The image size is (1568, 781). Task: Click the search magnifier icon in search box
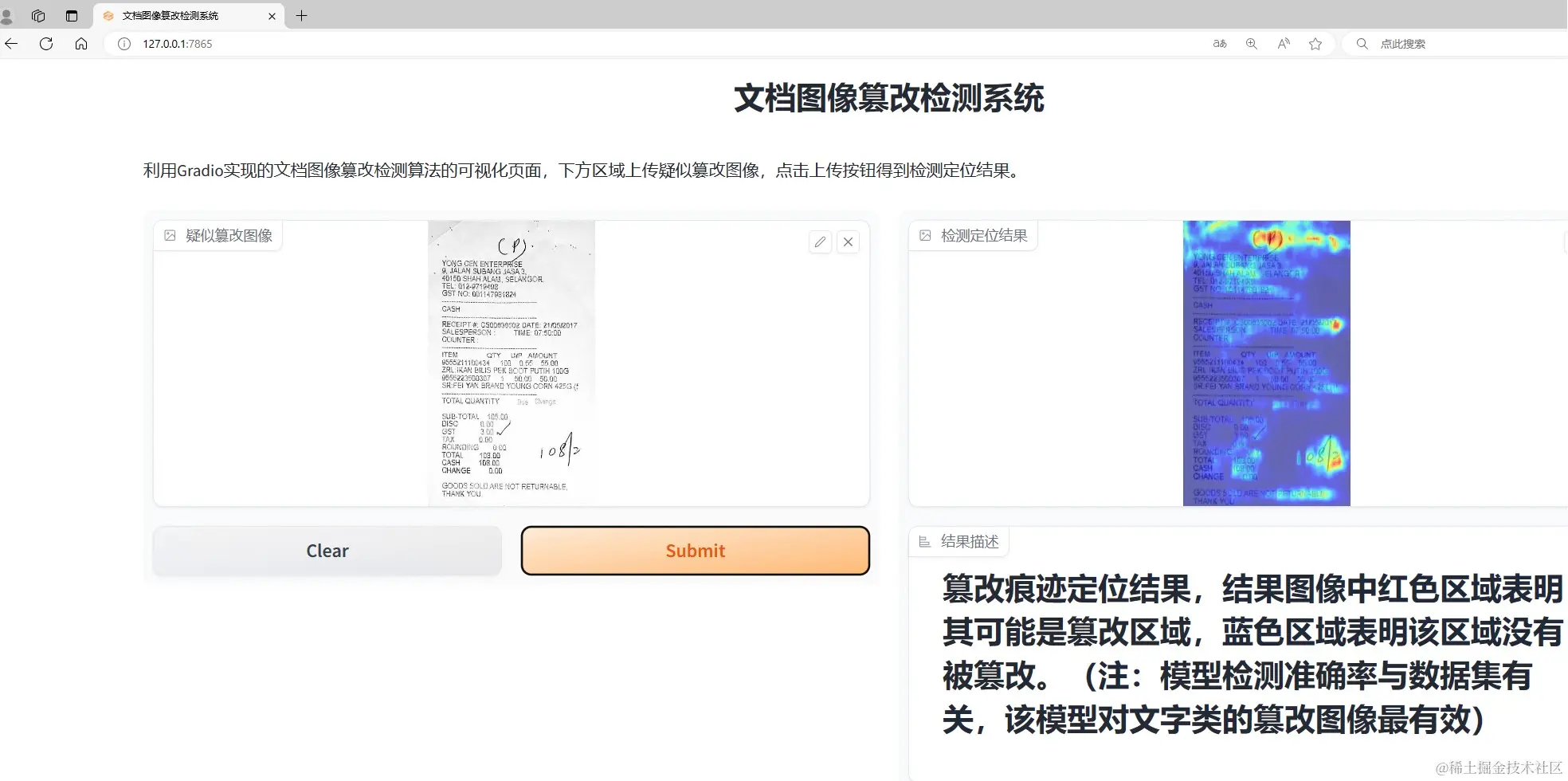pos(1362,44)
